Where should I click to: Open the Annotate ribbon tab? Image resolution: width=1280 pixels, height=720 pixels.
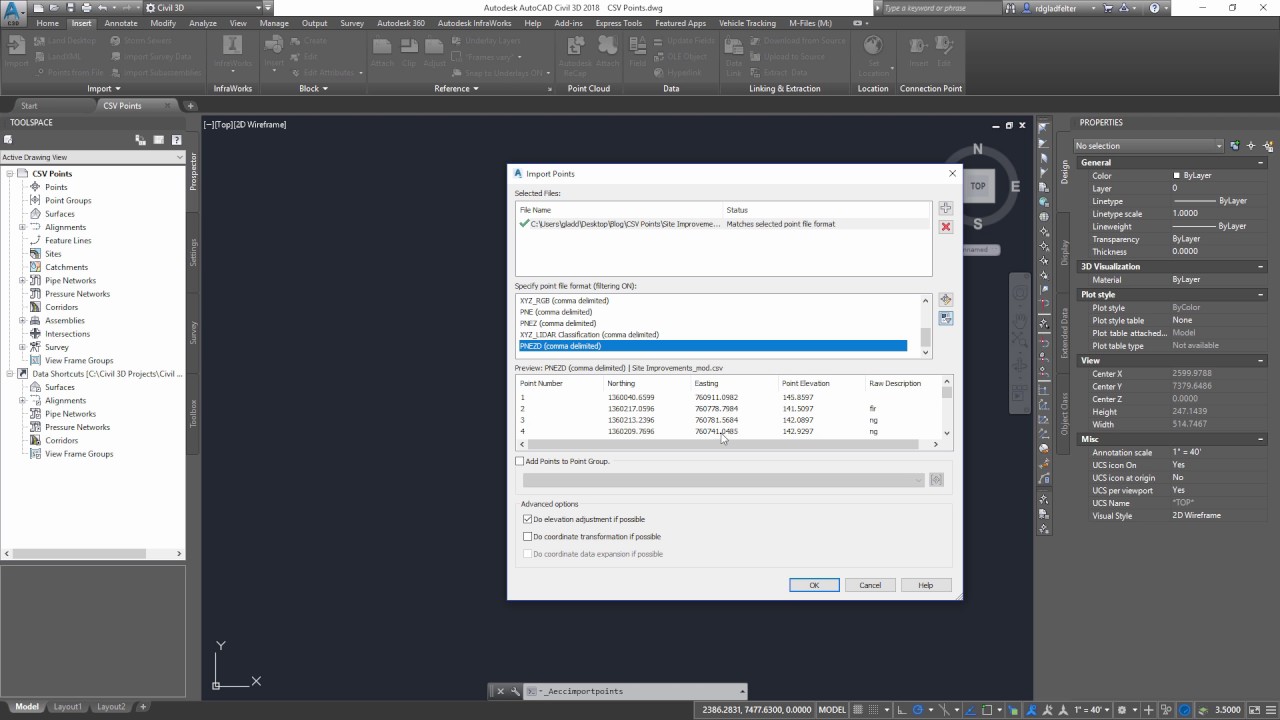(121, 23)
